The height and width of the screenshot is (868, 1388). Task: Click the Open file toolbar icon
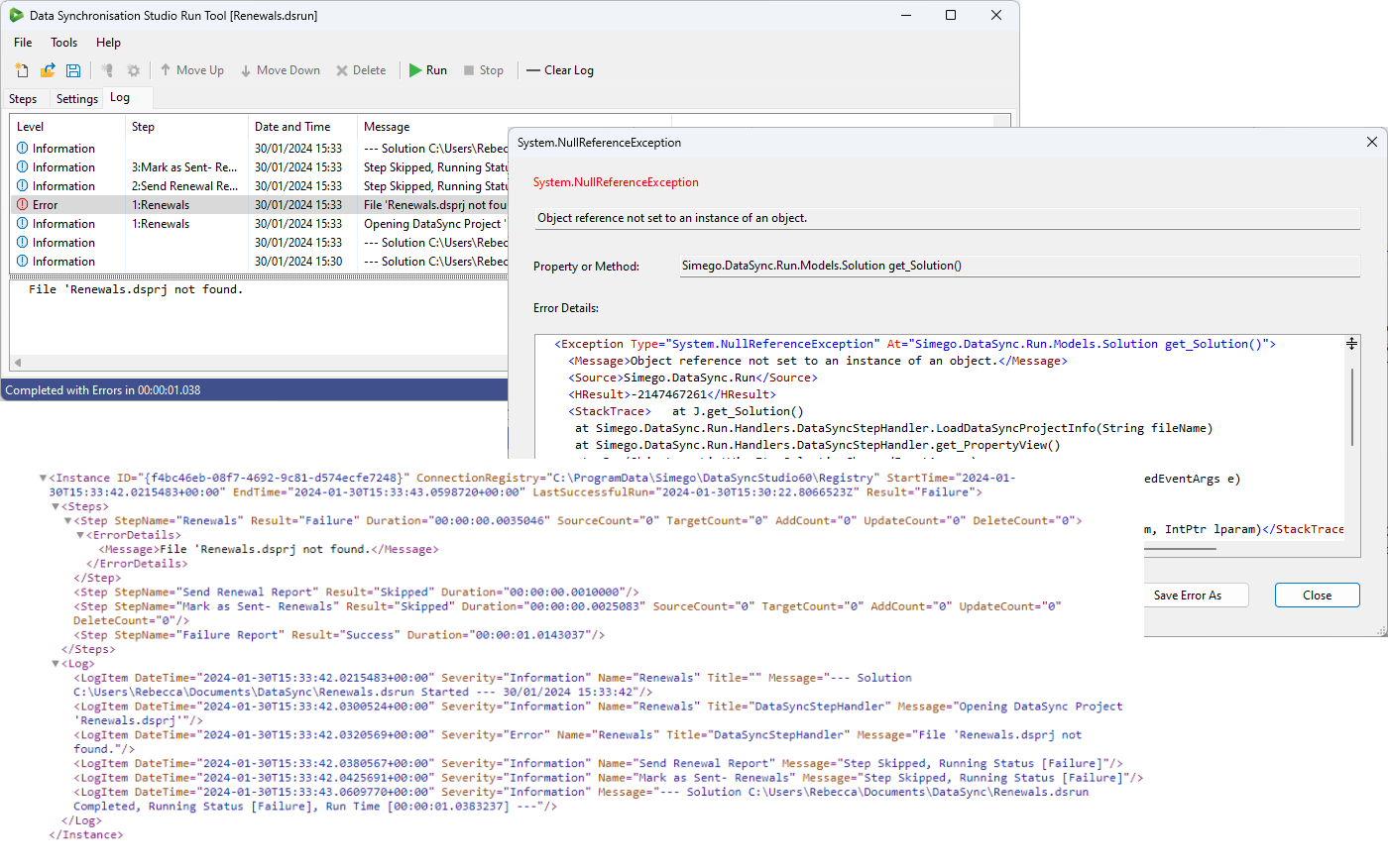click(48, 70)
